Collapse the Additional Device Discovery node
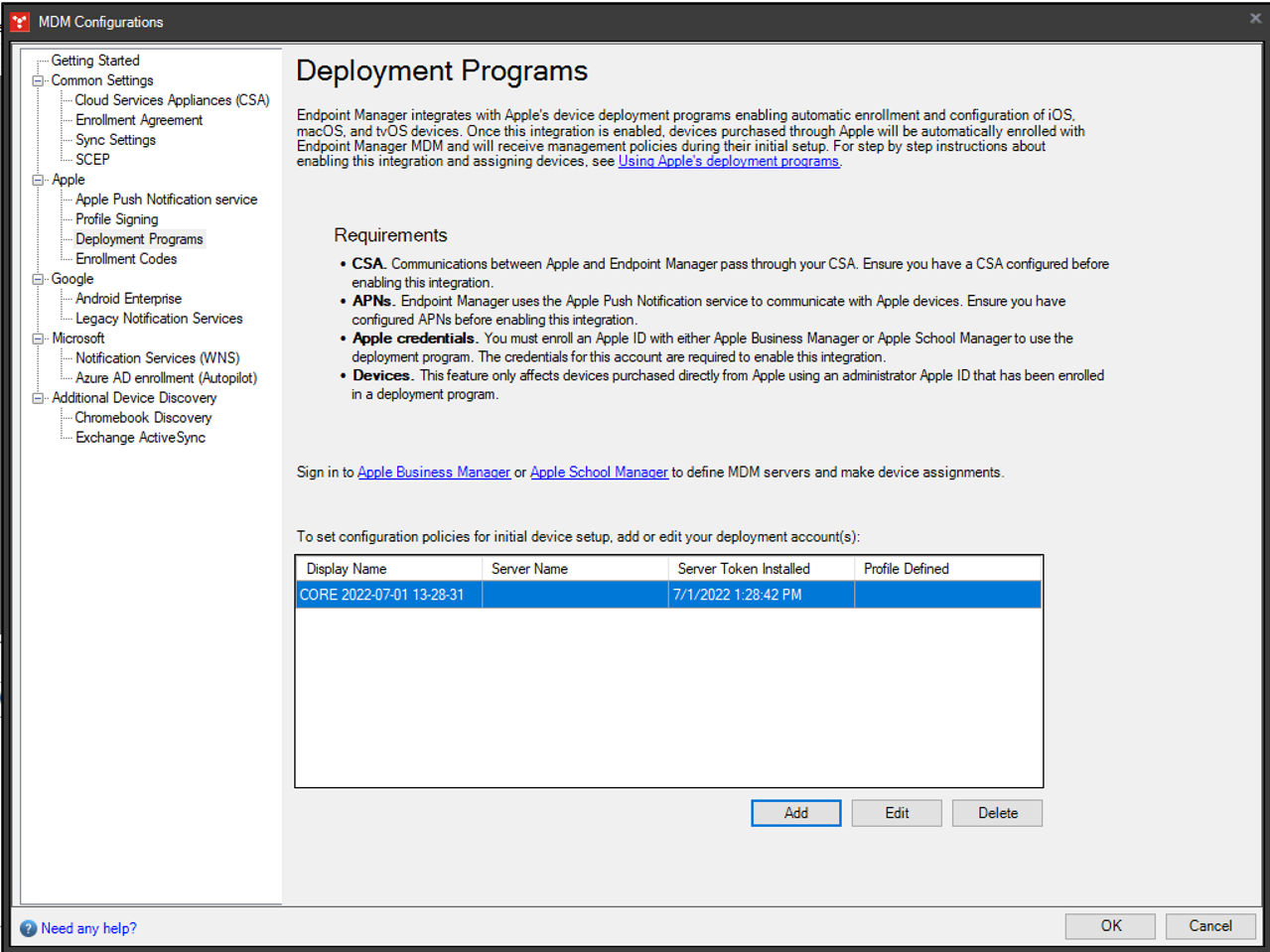This screenshot has width=1270, height=952. pos(38,398)
